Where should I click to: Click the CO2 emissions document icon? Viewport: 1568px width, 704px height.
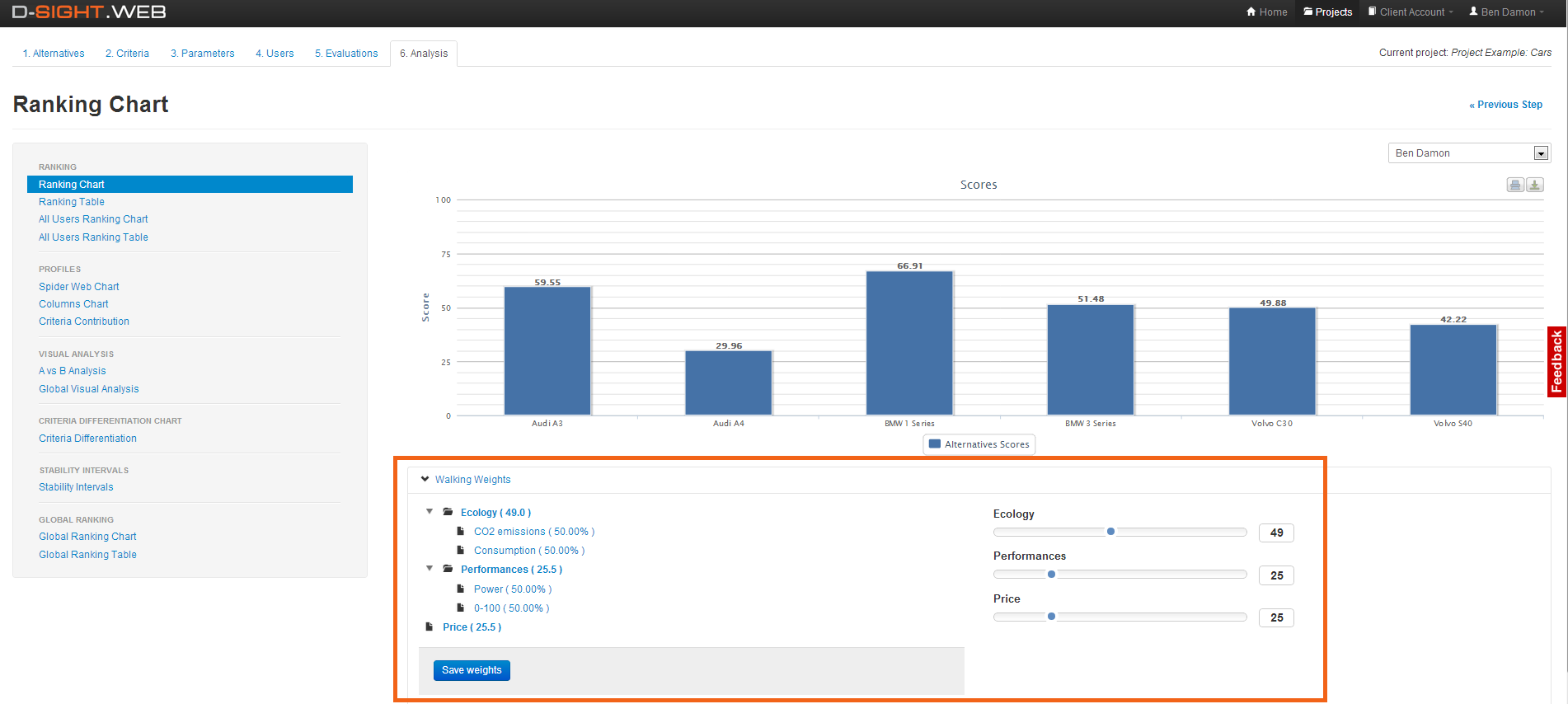(461, 531)
